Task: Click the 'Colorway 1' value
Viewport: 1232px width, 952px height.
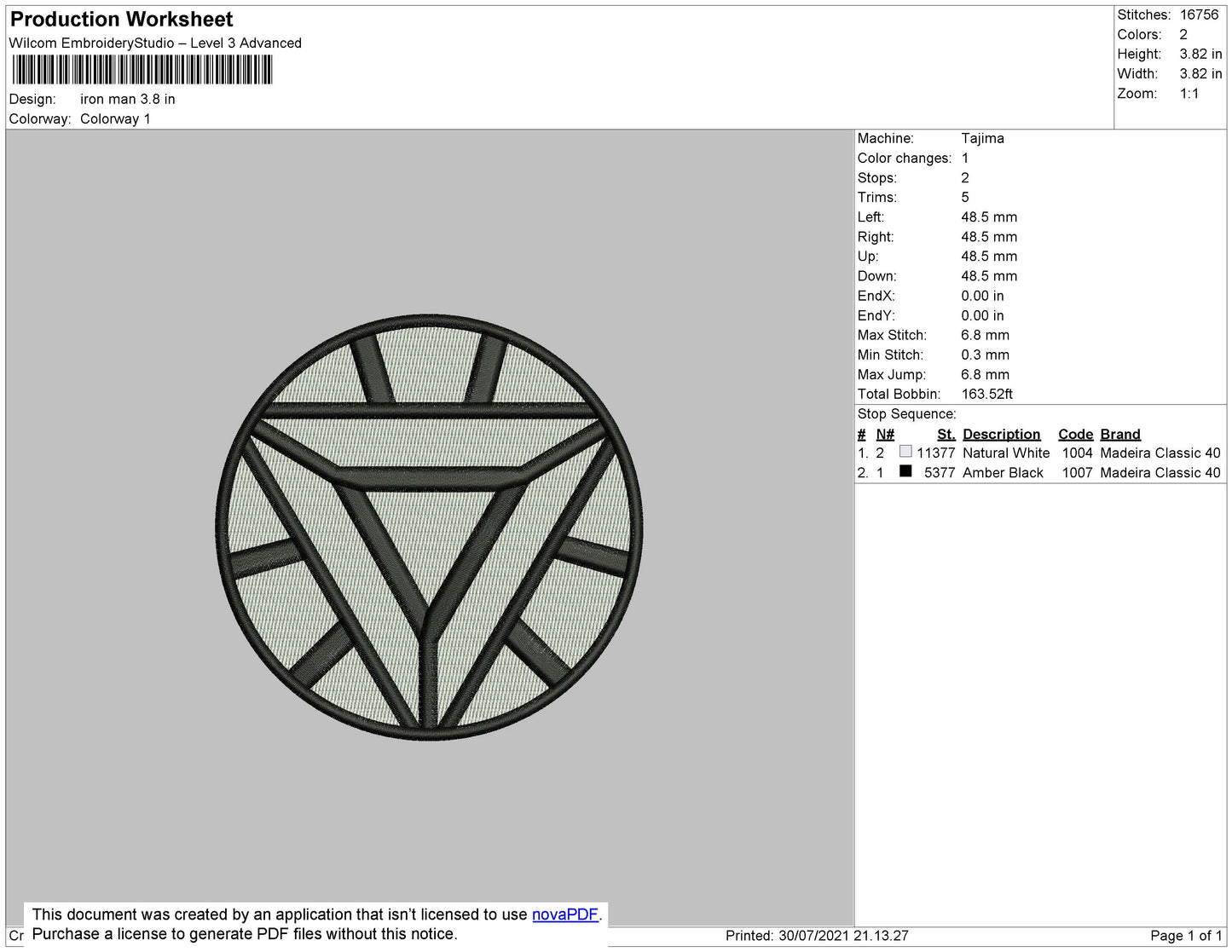Action: pyautogui.click(x=115, y=119)
